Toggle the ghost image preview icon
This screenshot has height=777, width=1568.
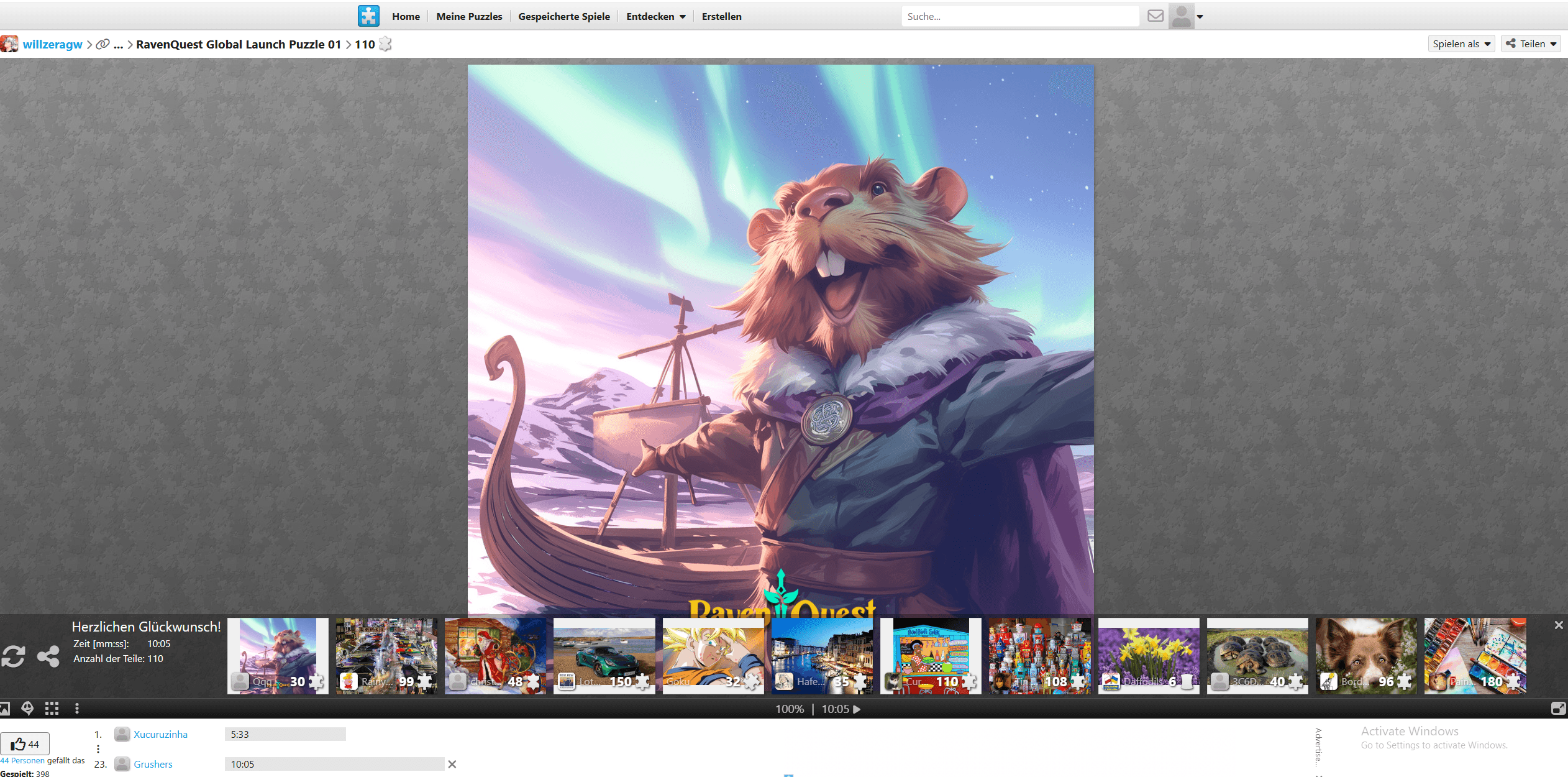click(27, 708)
